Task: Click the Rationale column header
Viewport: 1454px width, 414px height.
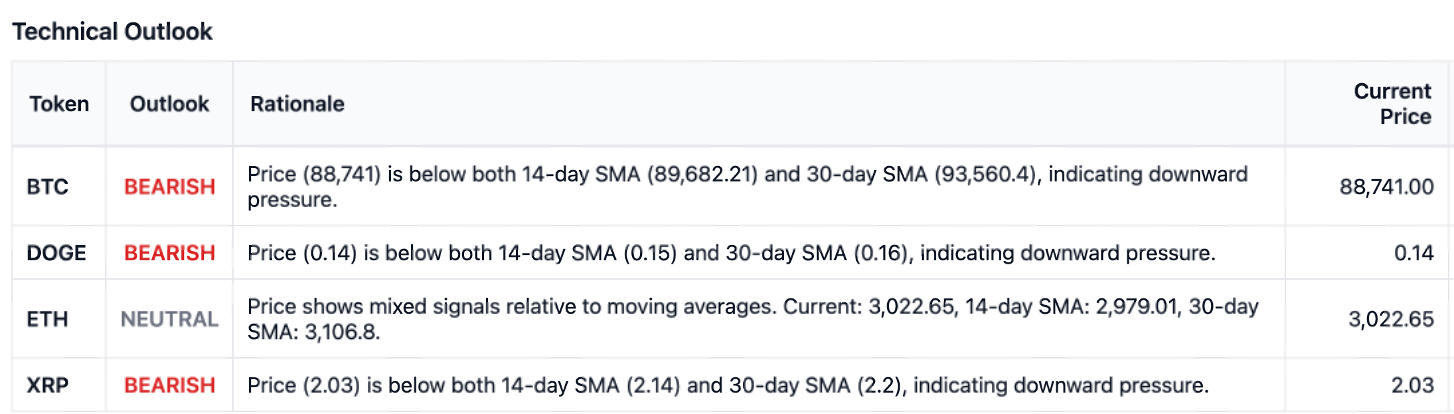Action: pos(297,104)
